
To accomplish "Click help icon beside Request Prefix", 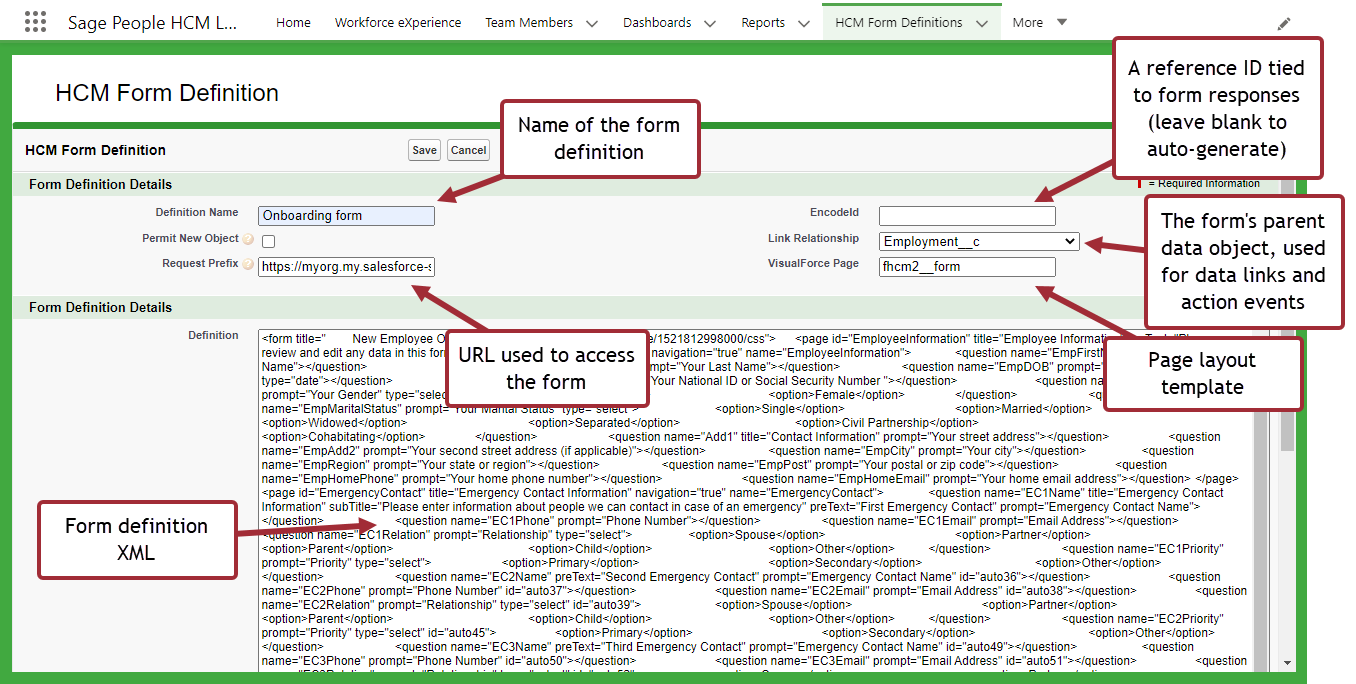I will pyautogui.click(x=248, y=265).
